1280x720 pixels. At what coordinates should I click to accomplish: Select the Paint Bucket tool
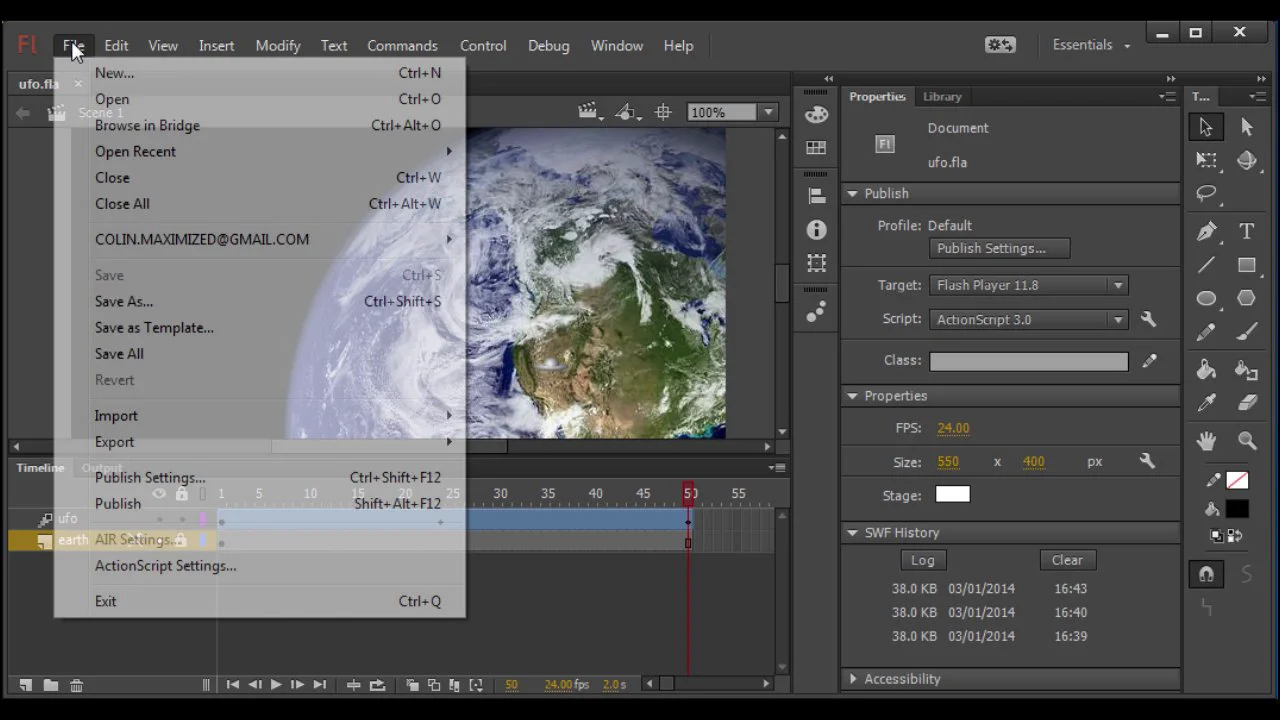[x=1206, y=370]
